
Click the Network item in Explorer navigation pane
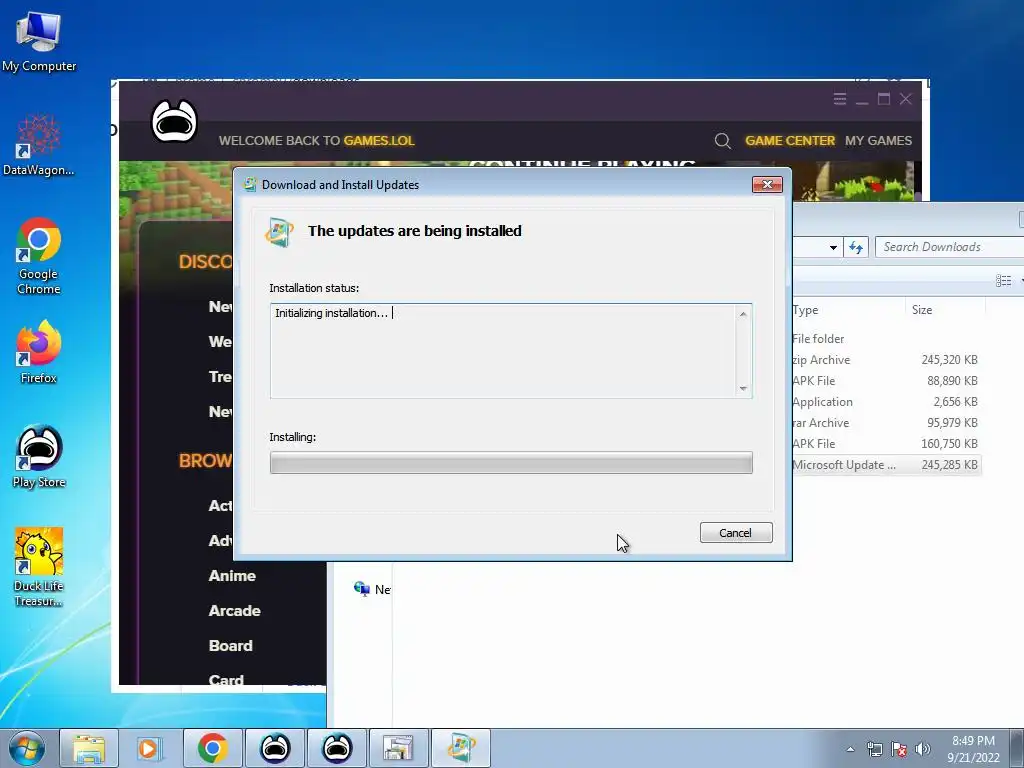(372, 589)
